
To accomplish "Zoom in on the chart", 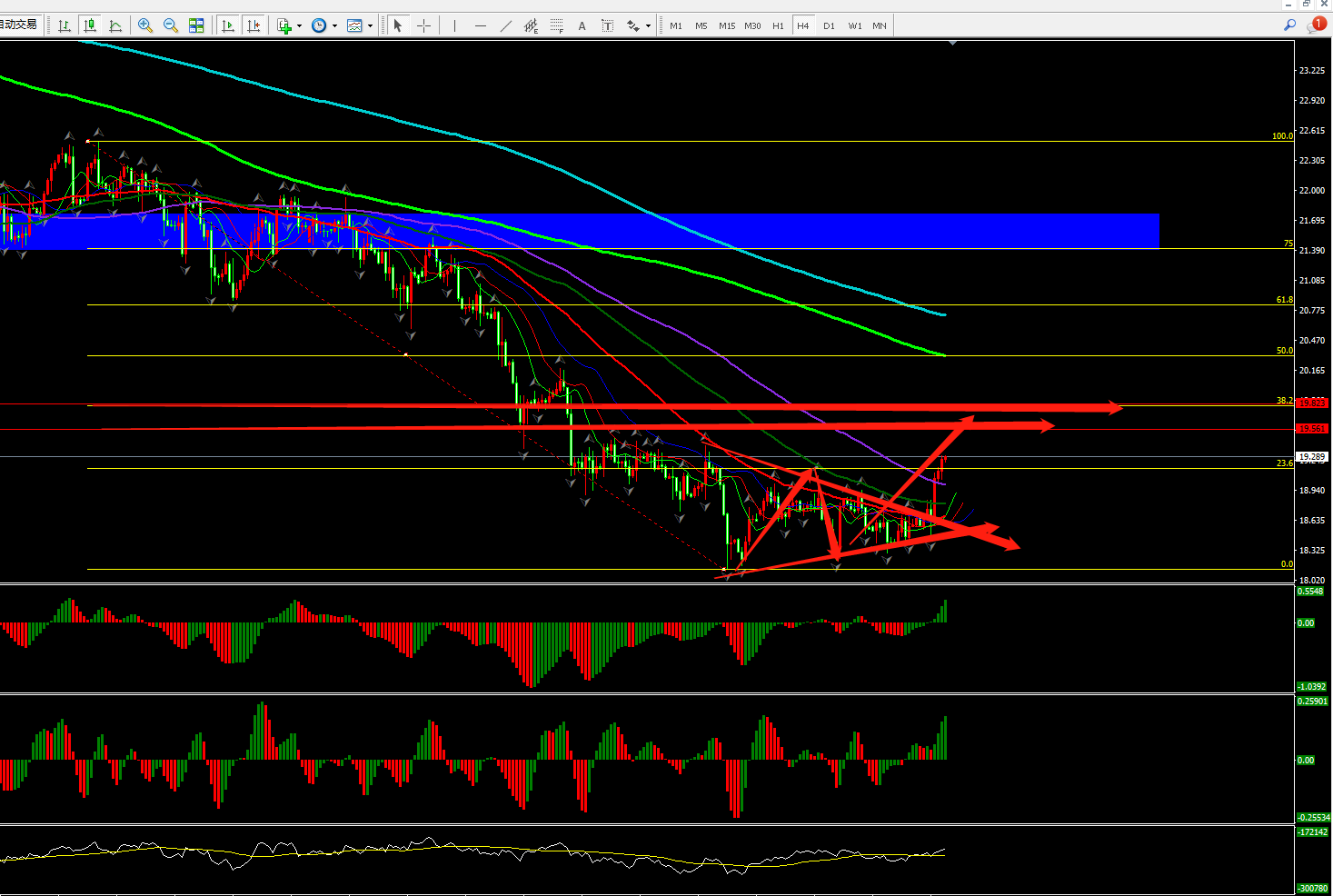I will (x=144, y=25).
